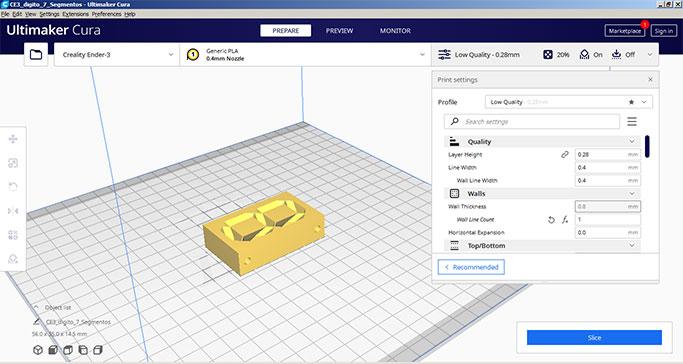Image resolution: width=683 pixels, height=364 pixels.
Task: Switch to right side view cube icon
Action: click(98, 350)
